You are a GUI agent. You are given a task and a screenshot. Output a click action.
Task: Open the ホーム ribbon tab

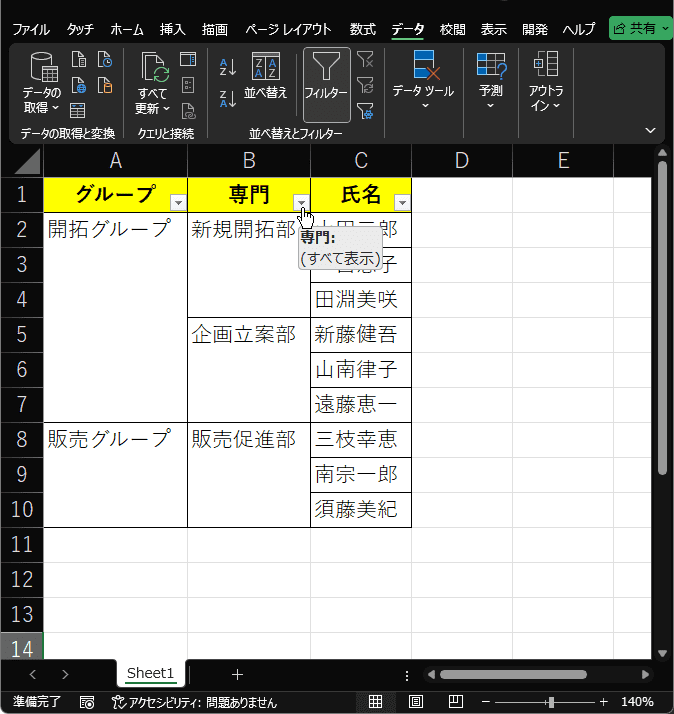[x=127, y=30]
